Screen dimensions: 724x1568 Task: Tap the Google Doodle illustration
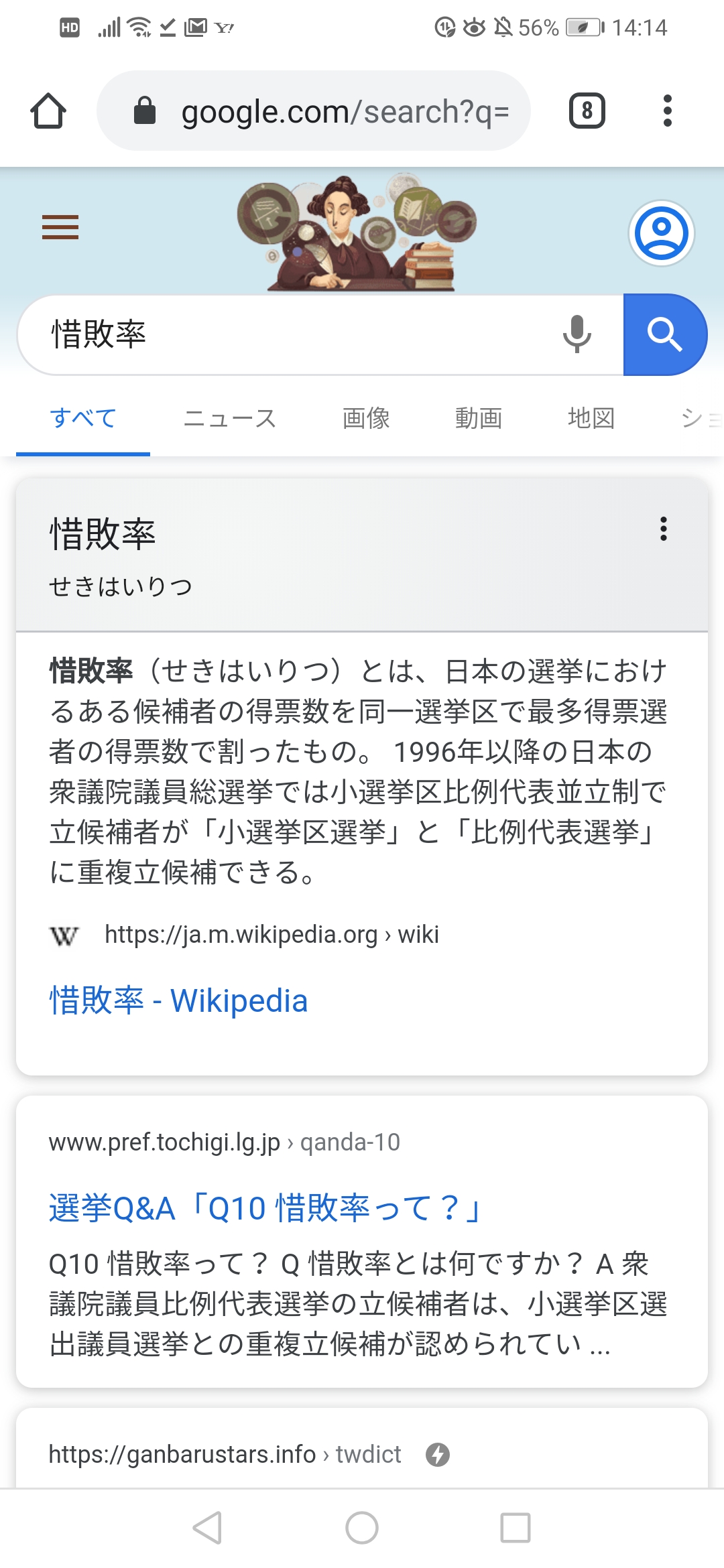coord(356,233)
